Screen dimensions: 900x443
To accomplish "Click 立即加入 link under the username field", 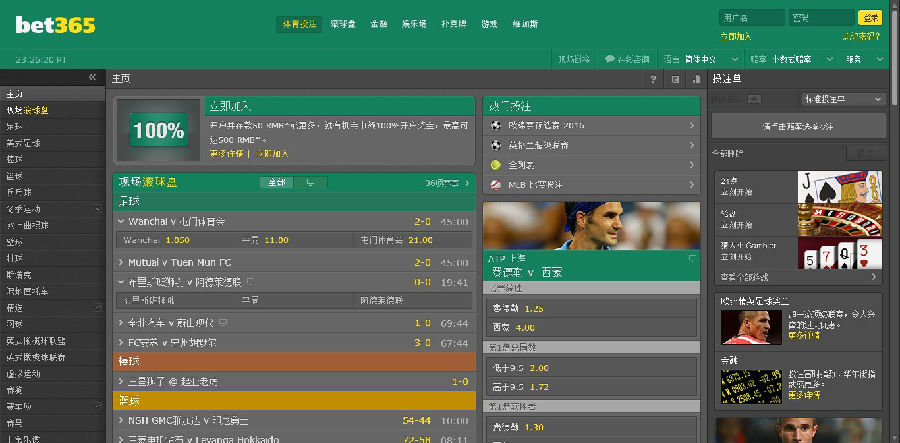I will [736, 36].
